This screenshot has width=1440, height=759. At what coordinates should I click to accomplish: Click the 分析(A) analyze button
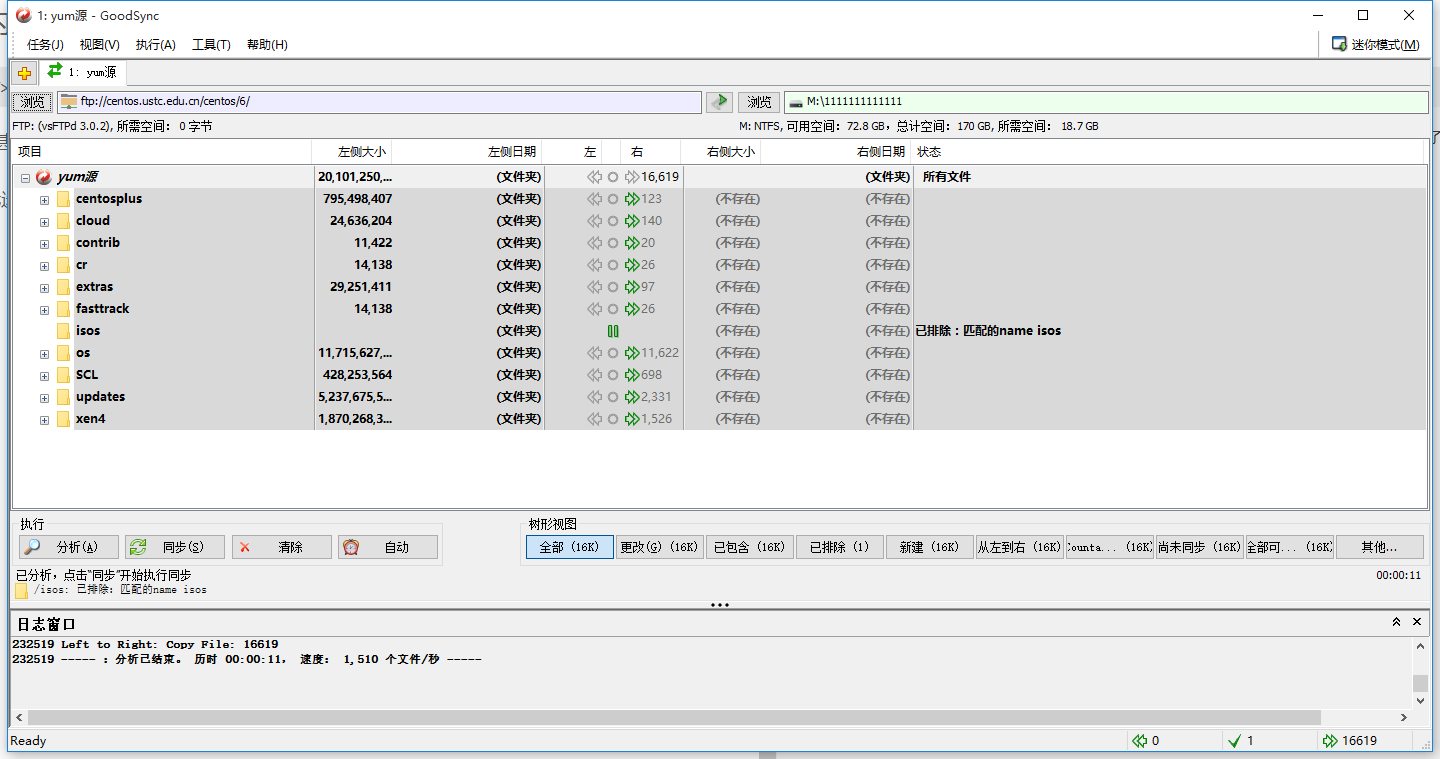point(68,547)
